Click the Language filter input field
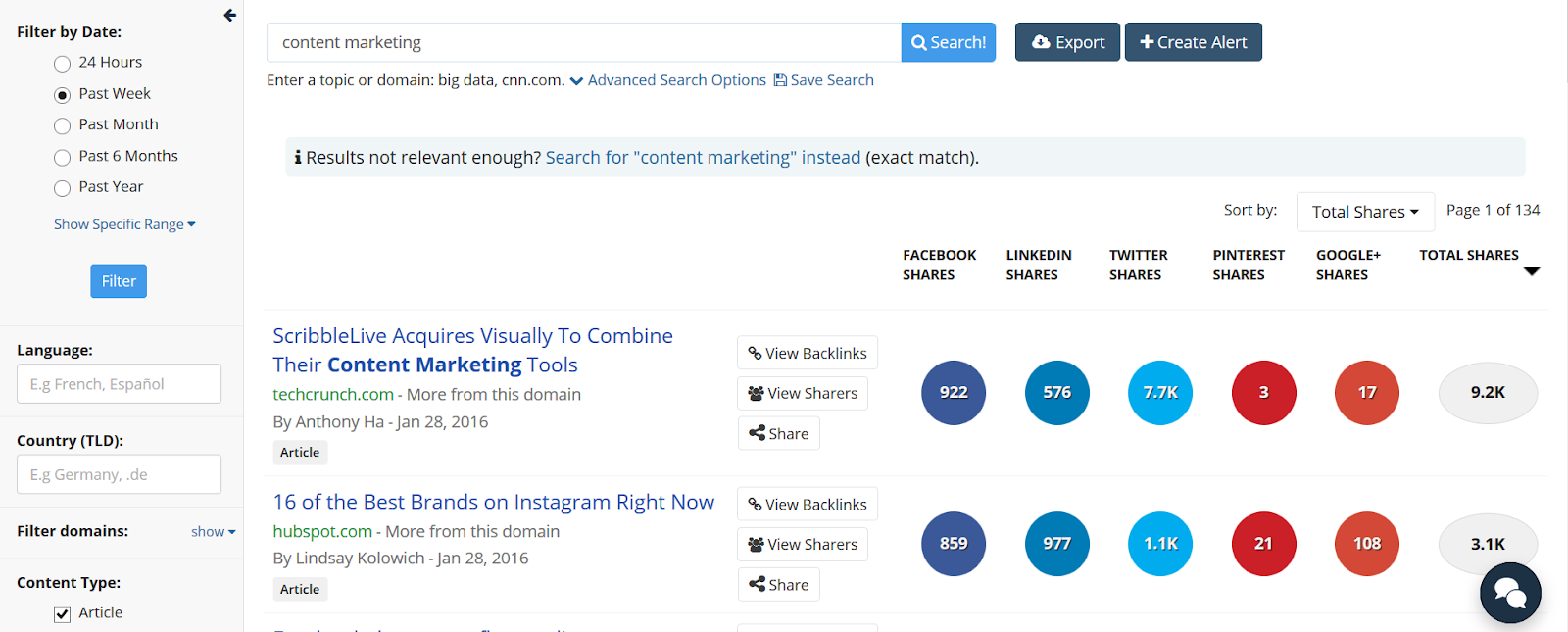 tap(119, 384)
